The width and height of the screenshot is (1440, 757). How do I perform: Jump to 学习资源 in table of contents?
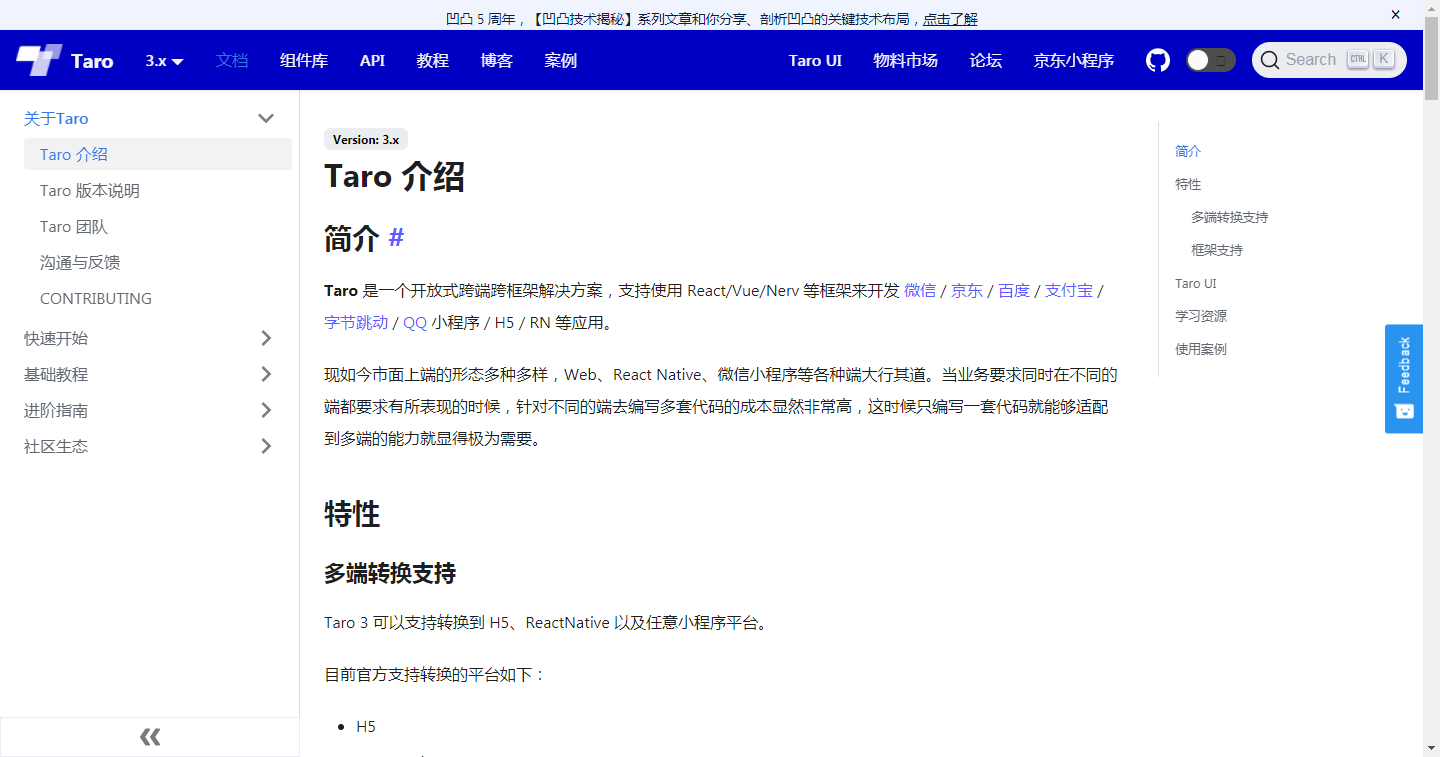coord(1201,316)
